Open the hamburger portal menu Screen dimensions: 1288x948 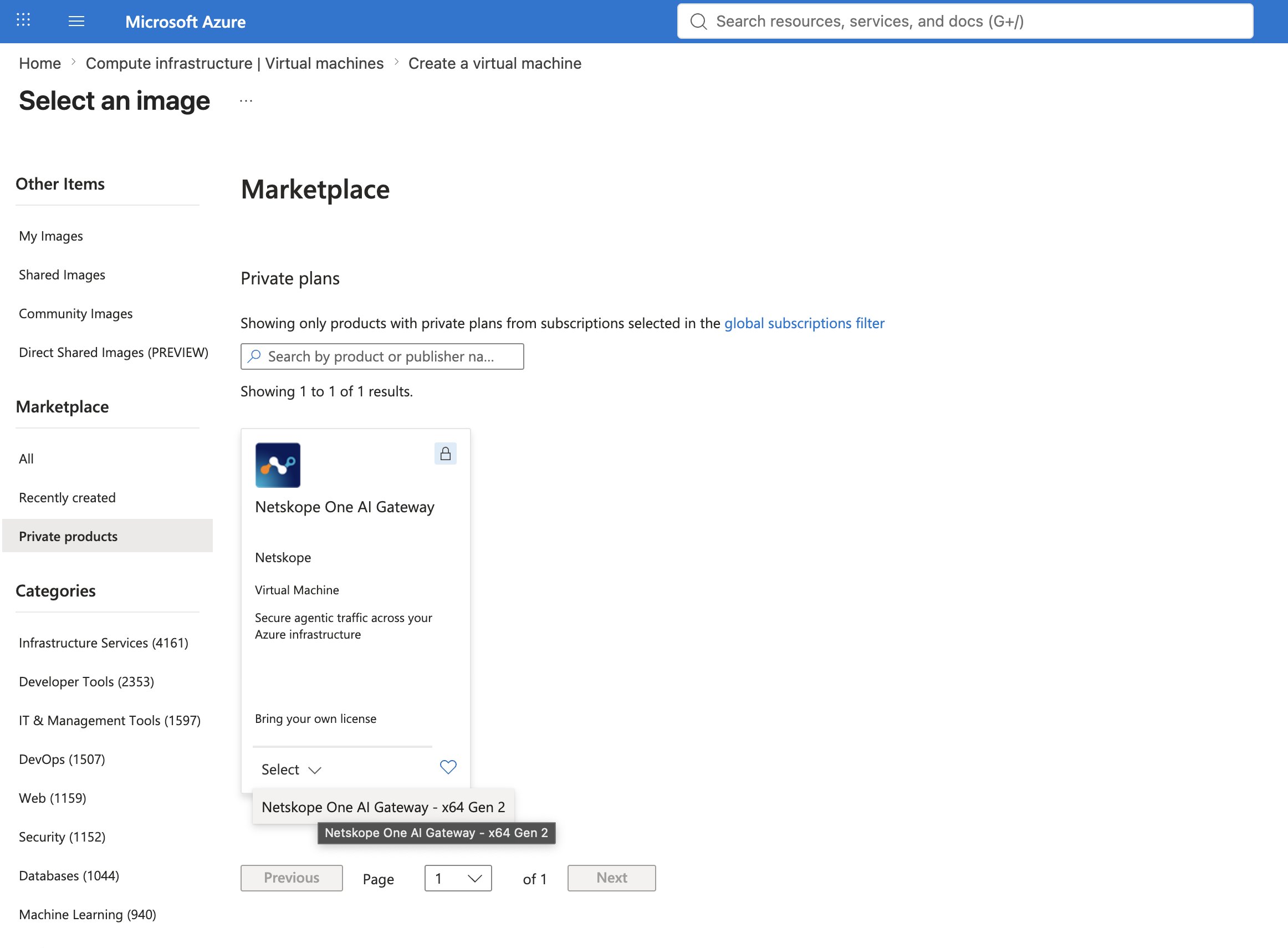[76, 21]
